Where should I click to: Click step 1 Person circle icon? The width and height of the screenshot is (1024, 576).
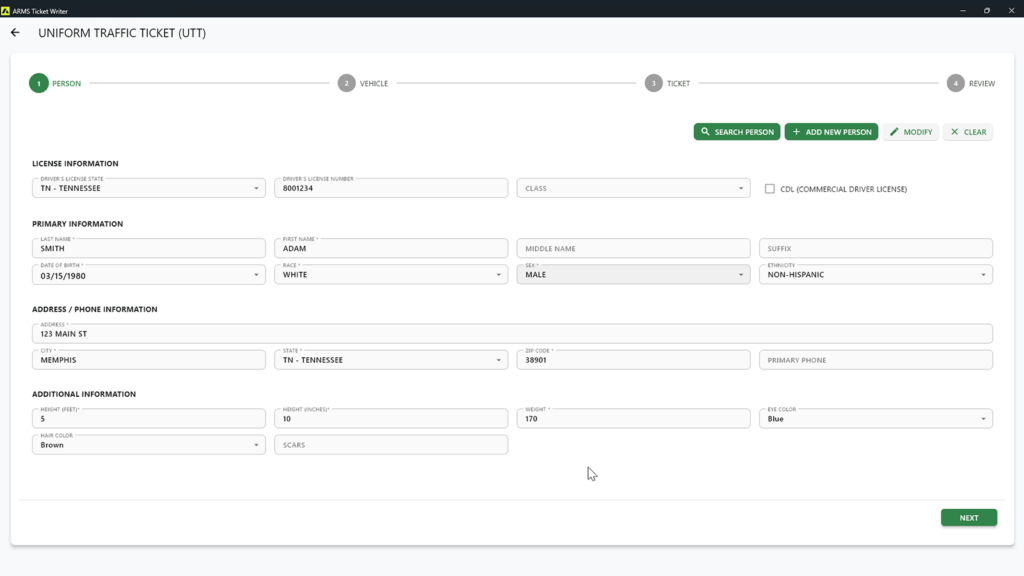[38, 84]
